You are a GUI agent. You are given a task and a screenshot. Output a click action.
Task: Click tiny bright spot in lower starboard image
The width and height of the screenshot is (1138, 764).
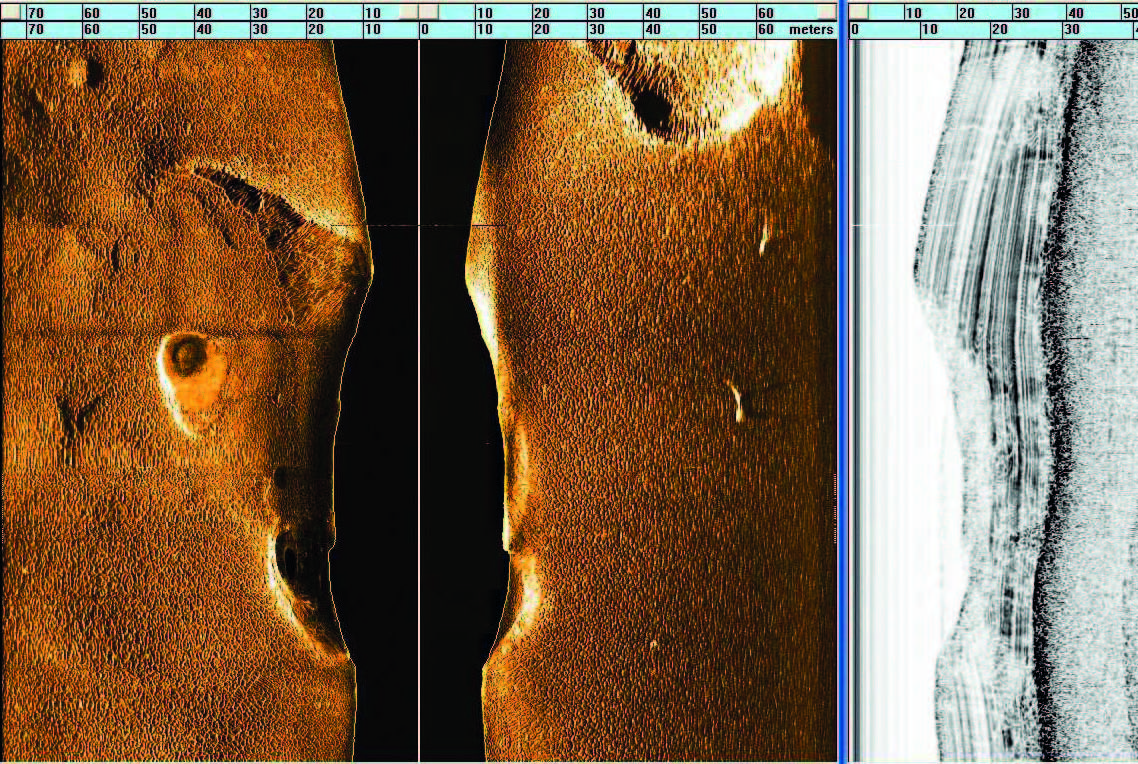(654, 645)
